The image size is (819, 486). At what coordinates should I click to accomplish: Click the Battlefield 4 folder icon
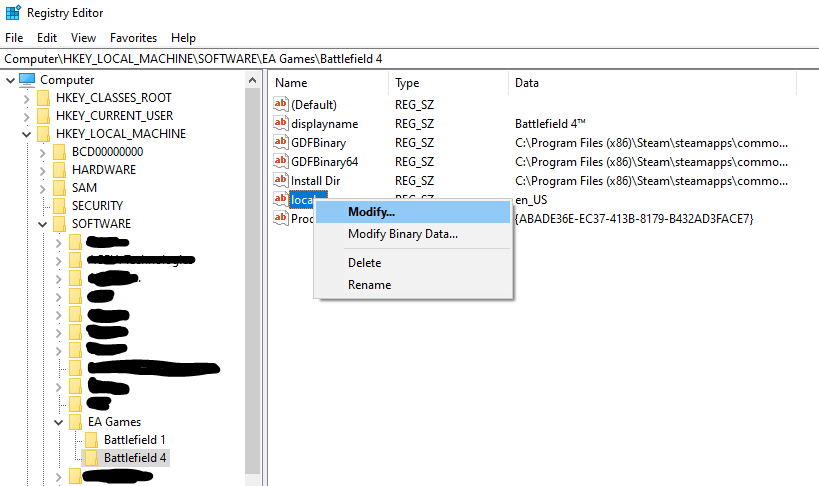click(x=91, y=458)
